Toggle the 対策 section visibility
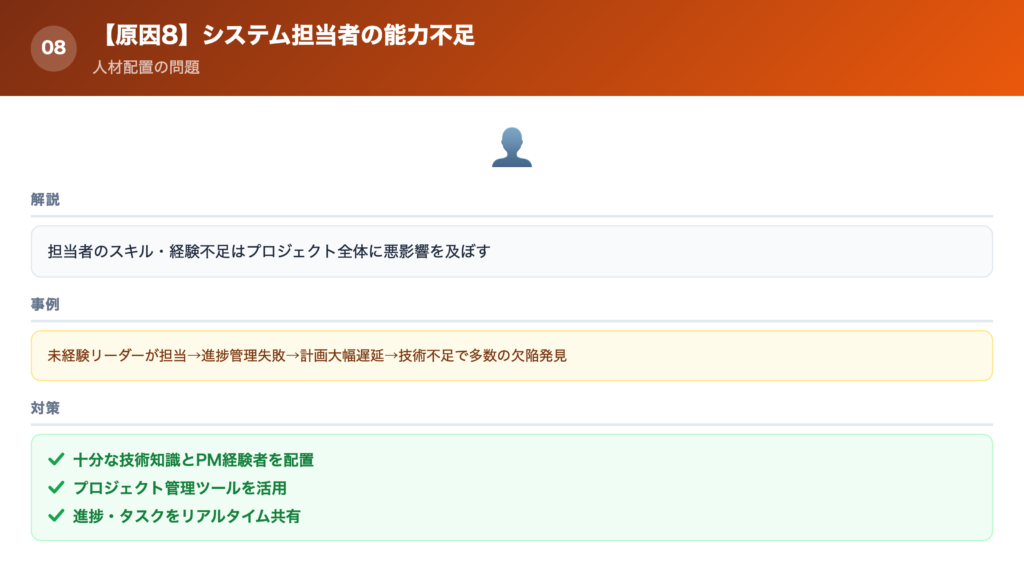 point(46,409)
